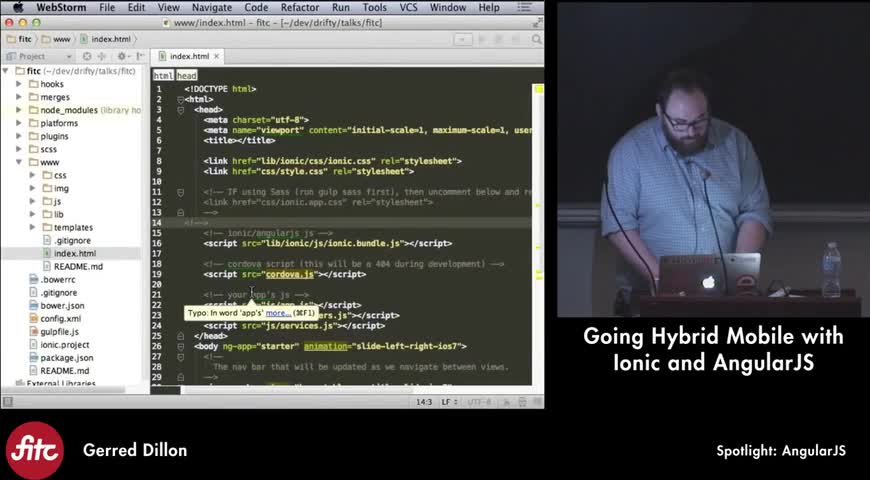
Task: Open run configuration dropdown in toolbar
Action: (x=463, y=39)
